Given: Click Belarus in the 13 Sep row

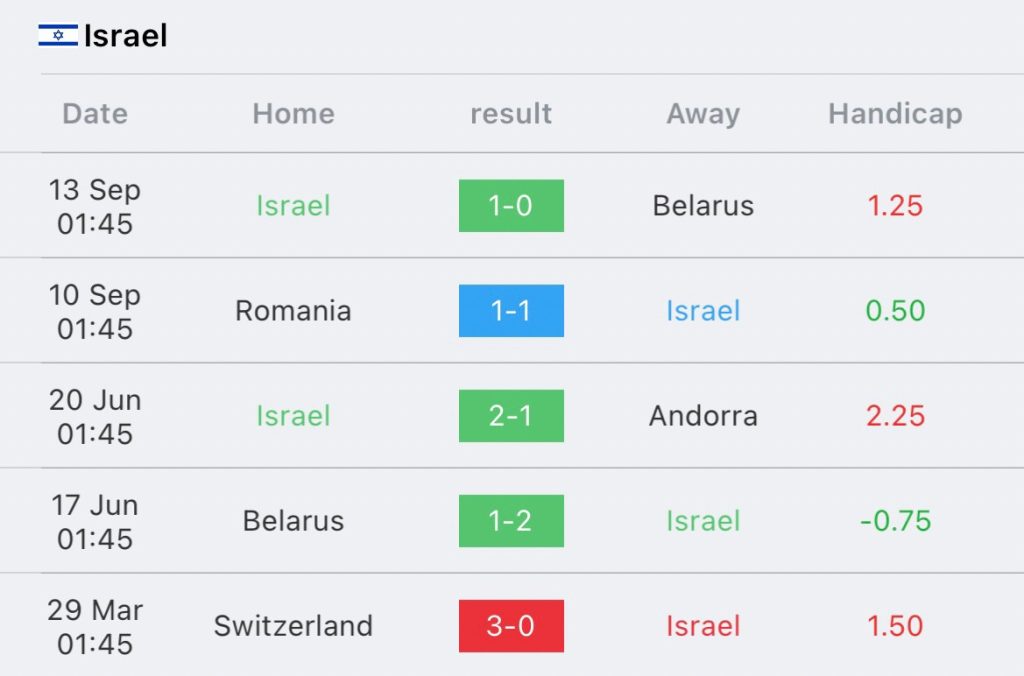Looking at the screenshot, I should pyautogui.click(x=703, y=206).
